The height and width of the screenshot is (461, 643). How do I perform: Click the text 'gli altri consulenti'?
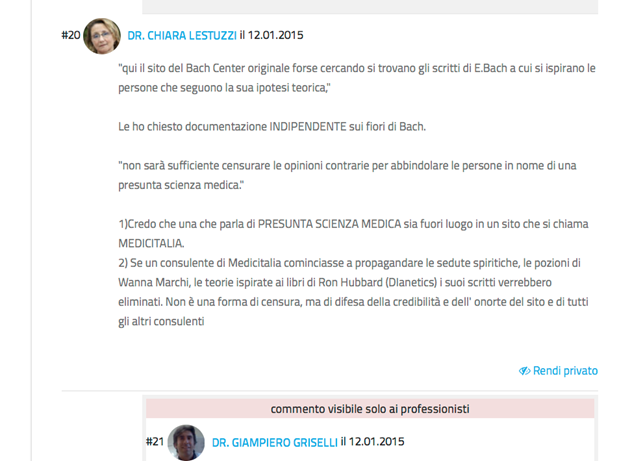[x=161, y=322]
